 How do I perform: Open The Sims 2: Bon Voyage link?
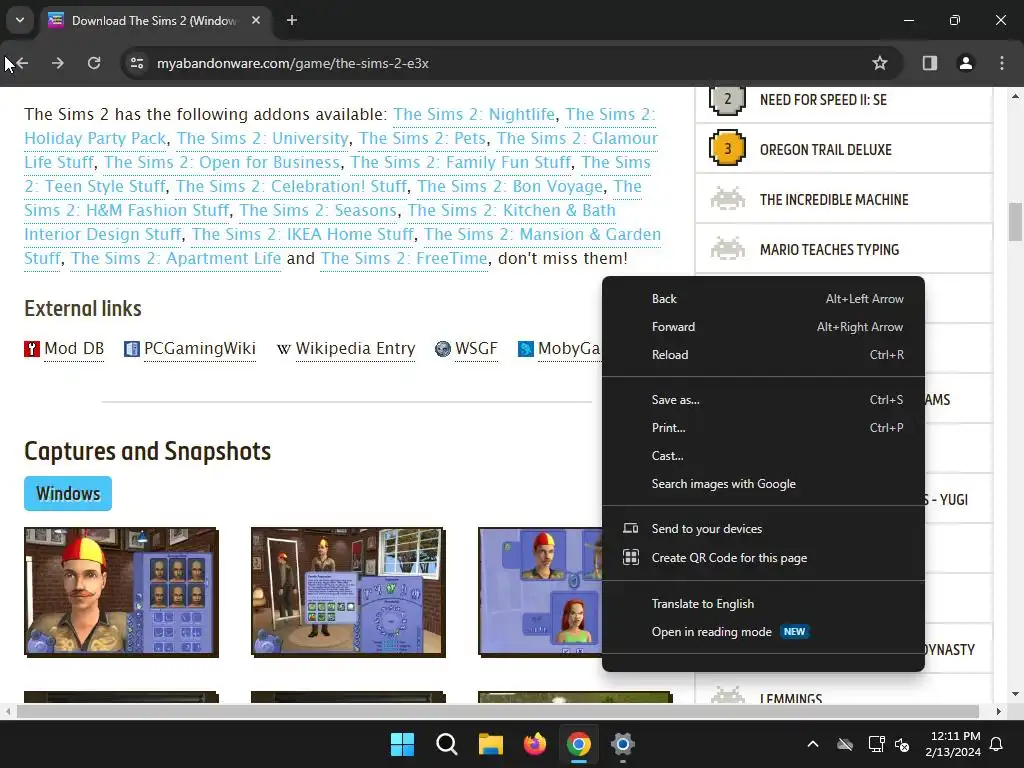pyautogui.click(x=510, y=186)
